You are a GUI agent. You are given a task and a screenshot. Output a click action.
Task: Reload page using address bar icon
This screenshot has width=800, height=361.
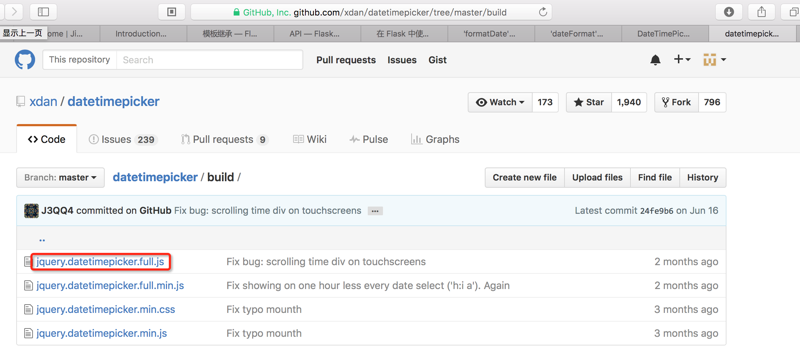click(x=543, y=11)
